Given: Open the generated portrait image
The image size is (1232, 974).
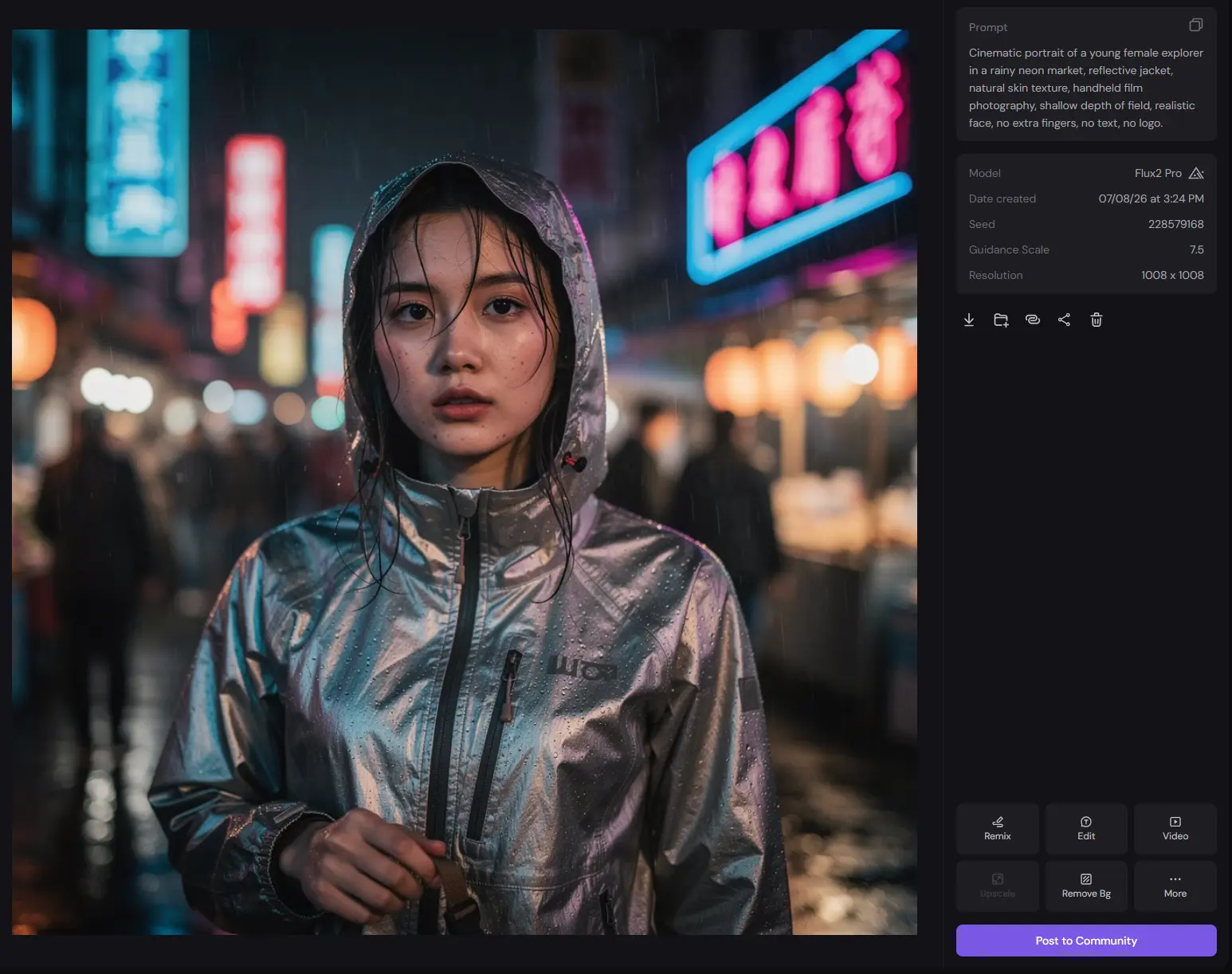Looking at the screenshot, I should 465,482.
